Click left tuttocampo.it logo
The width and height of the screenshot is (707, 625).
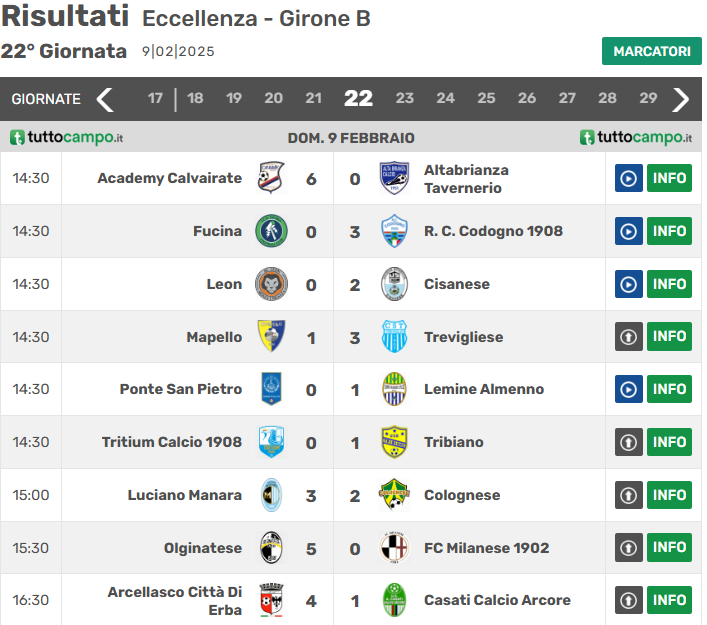66,138
